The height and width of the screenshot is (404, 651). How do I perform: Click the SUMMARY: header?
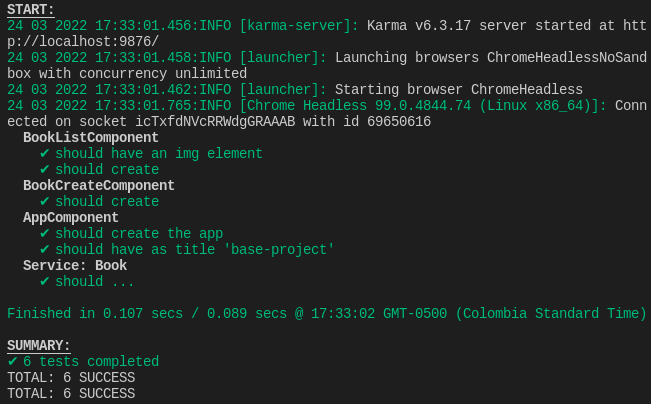click(39, 346)
